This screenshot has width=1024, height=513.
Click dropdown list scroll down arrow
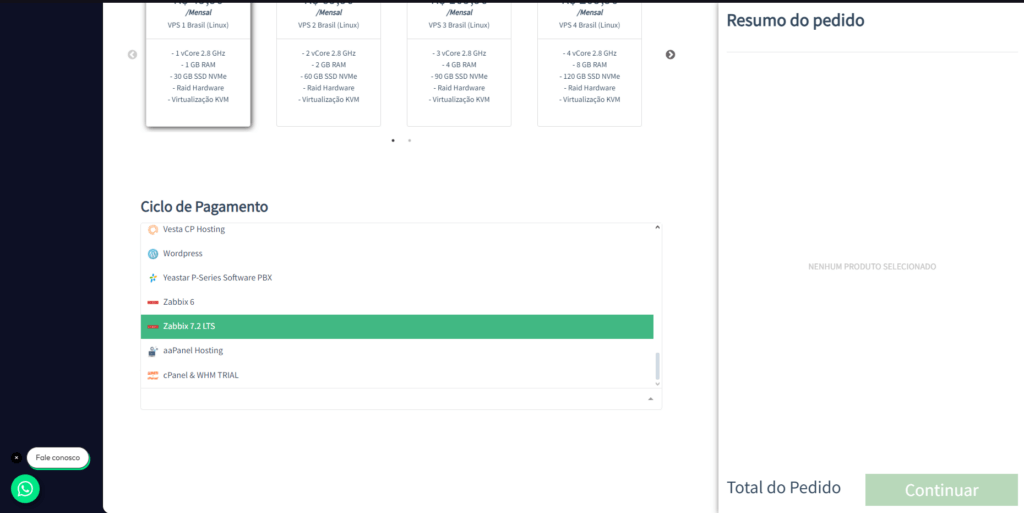[658, 384]
